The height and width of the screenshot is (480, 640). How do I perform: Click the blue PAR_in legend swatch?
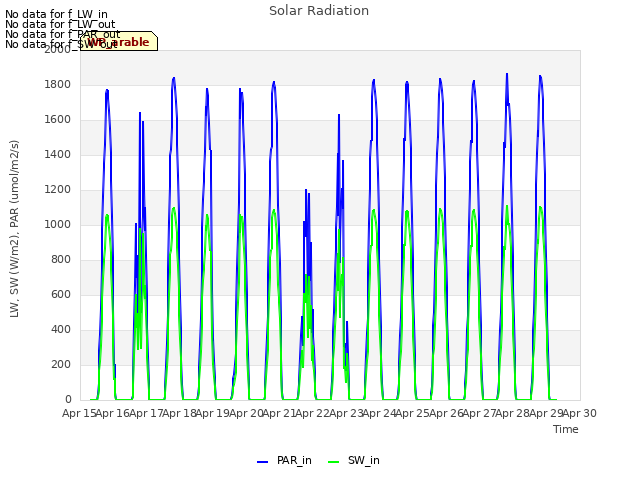click(x=262, y=462)
